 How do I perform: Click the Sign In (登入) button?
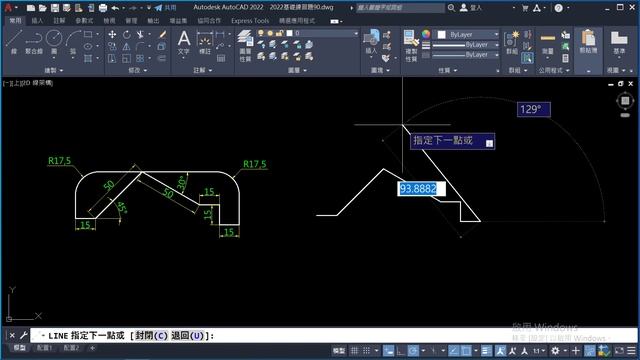(471, 8)
